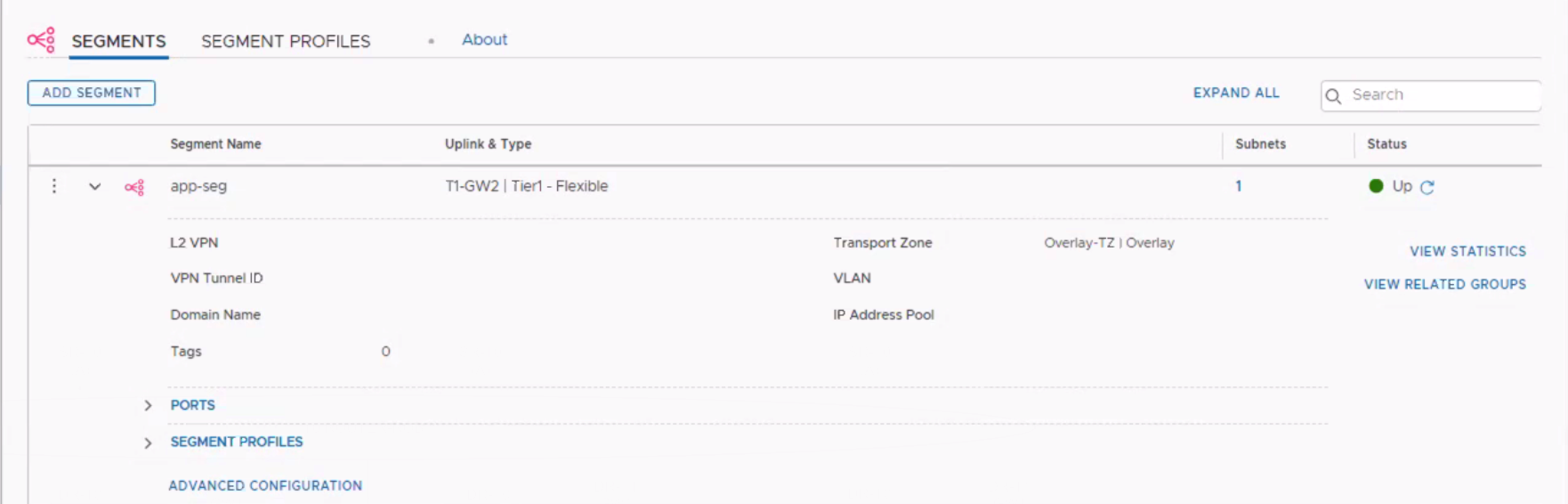Open the About link

point(484,40)
